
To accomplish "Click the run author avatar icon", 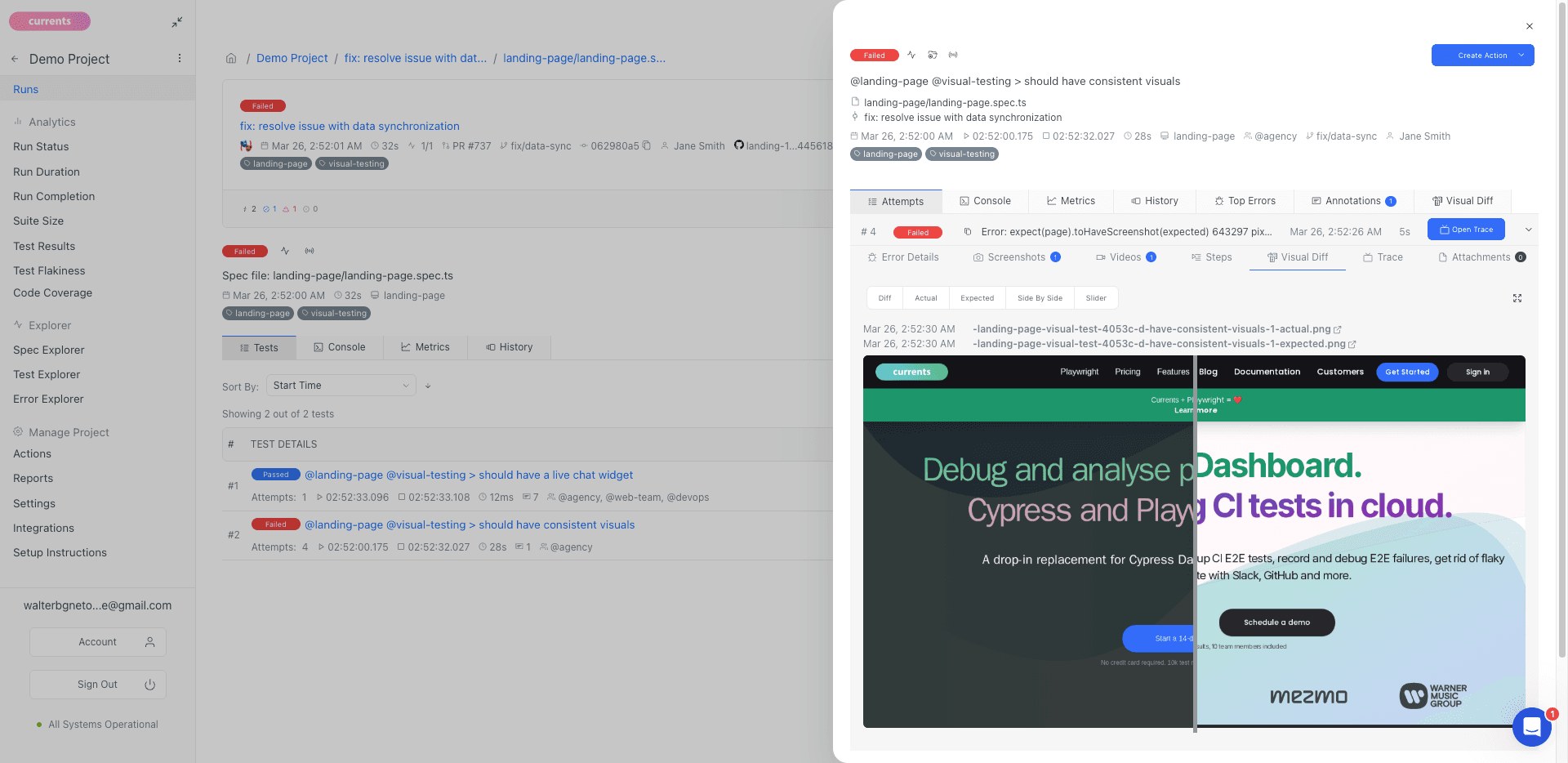I will click(x=246, y=145).
